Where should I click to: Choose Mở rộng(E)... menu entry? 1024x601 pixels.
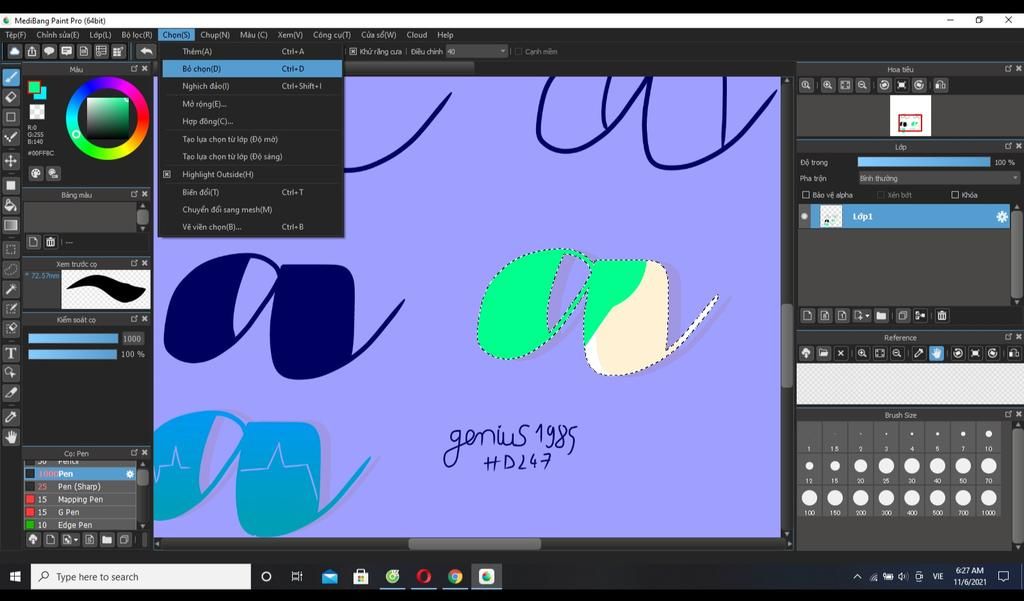click(251, 104)
